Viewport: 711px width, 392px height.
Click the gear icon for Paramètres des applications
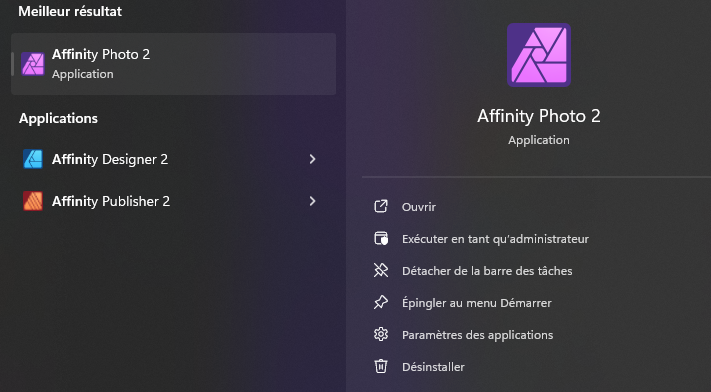point(381,335)
